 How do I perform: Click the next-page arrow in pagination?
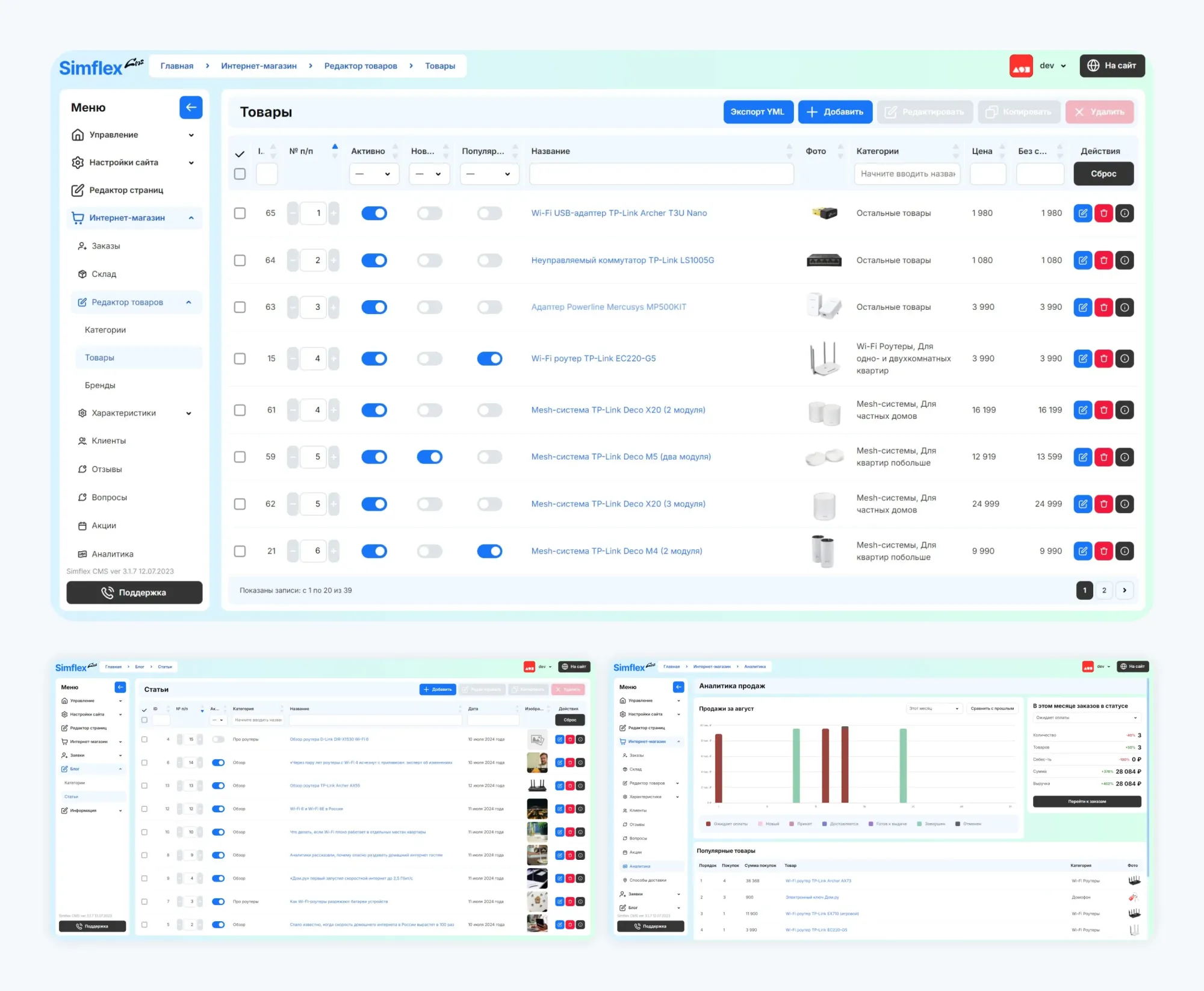coord(1125,591)
